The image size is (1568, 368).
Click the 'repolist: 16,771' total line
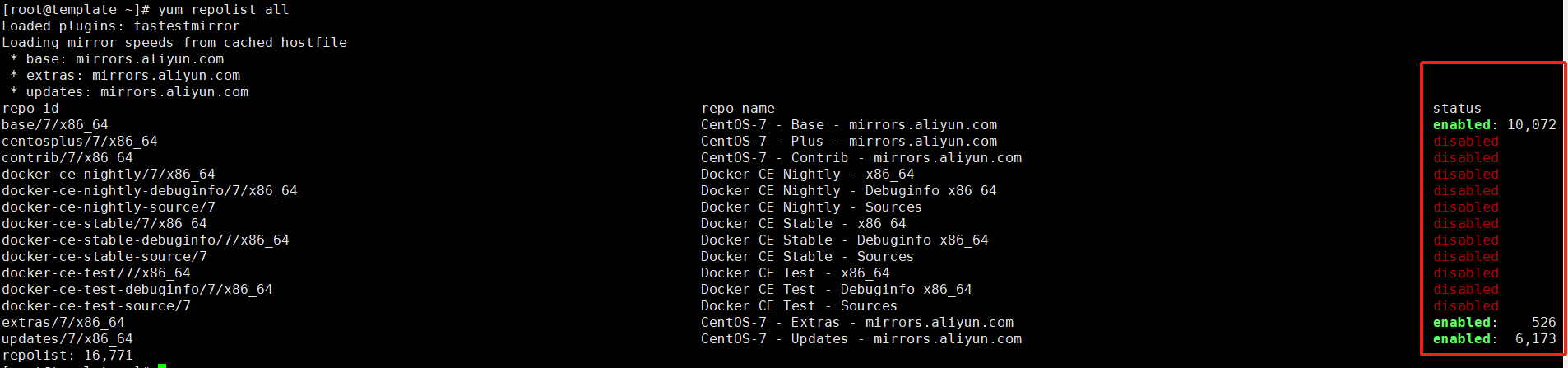[67, 356]
